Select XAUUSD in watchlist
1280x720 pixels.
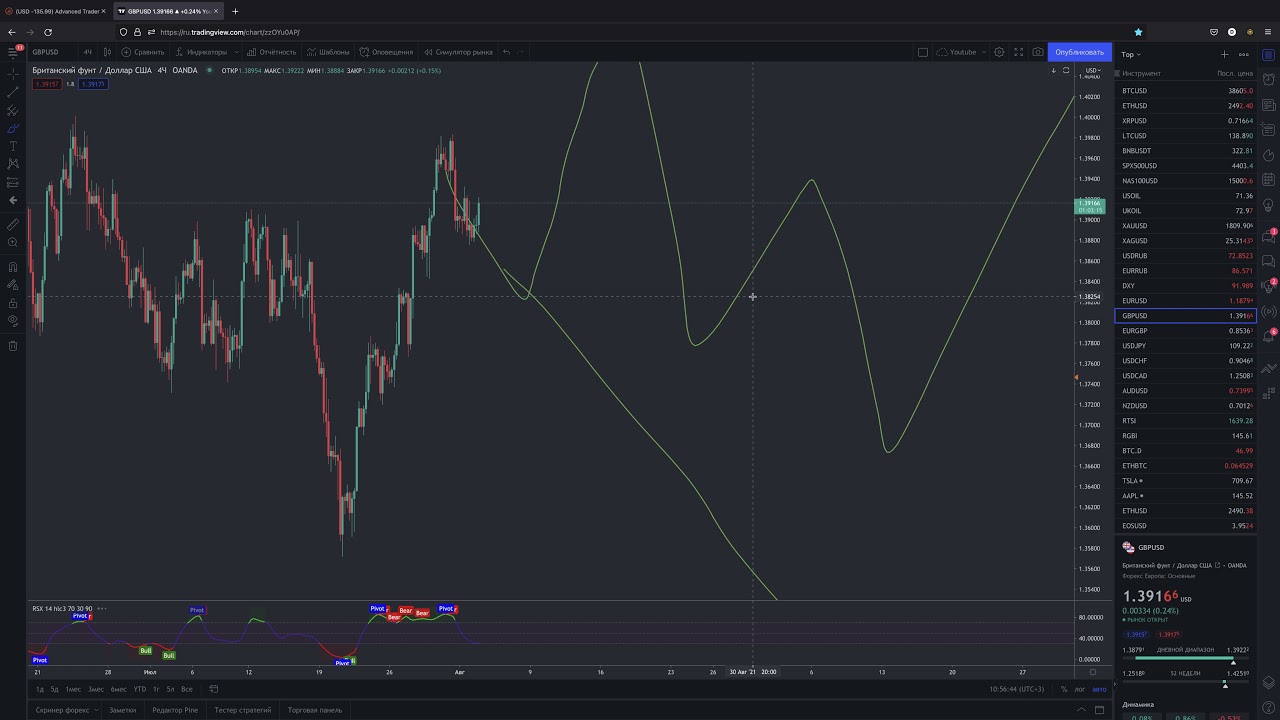1185,226
